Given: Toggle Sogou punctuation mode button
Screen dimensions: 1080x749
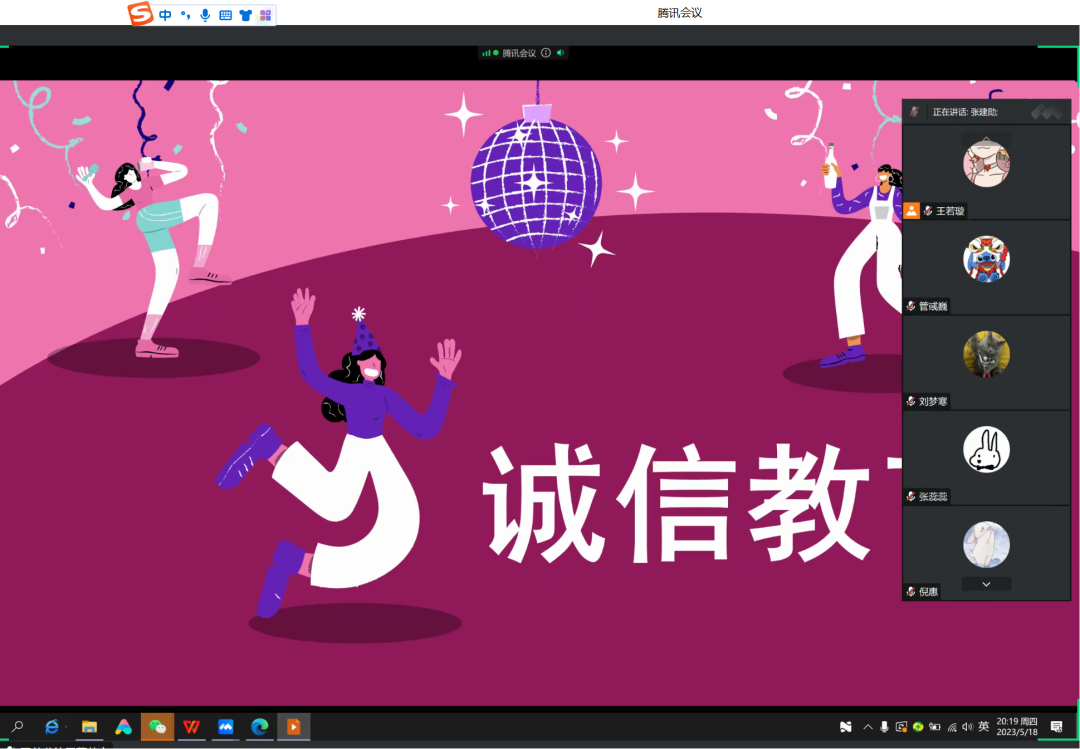Looking at the screenshot, I should (x=185, y=15).
